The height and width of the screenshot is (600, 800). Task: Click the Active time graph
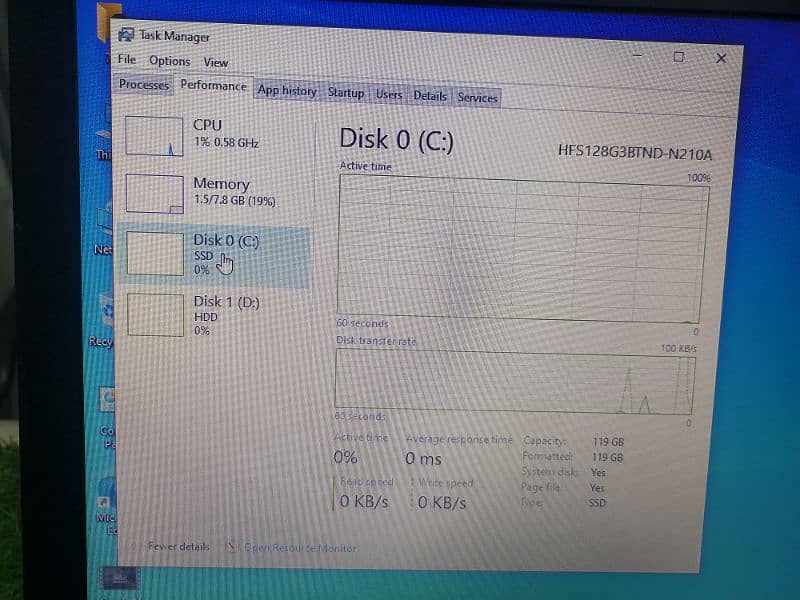pyautogui.click(x=522, y=249)
